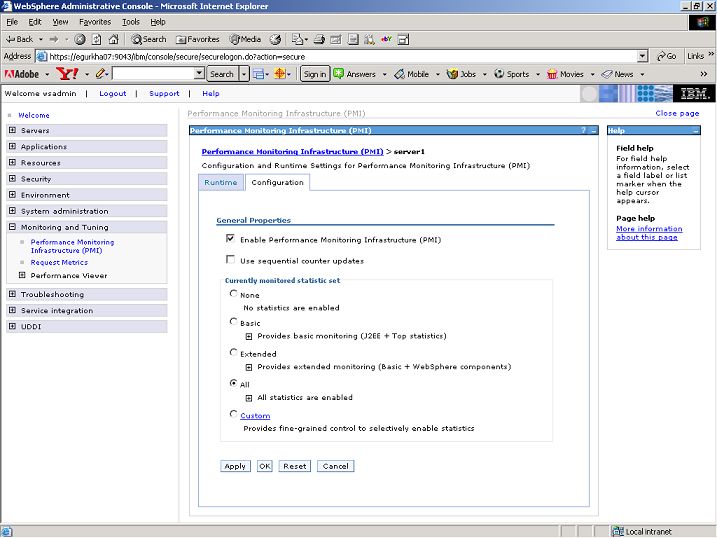Open the Edit menu
This screenshot has width=717, height=538.
35,22
